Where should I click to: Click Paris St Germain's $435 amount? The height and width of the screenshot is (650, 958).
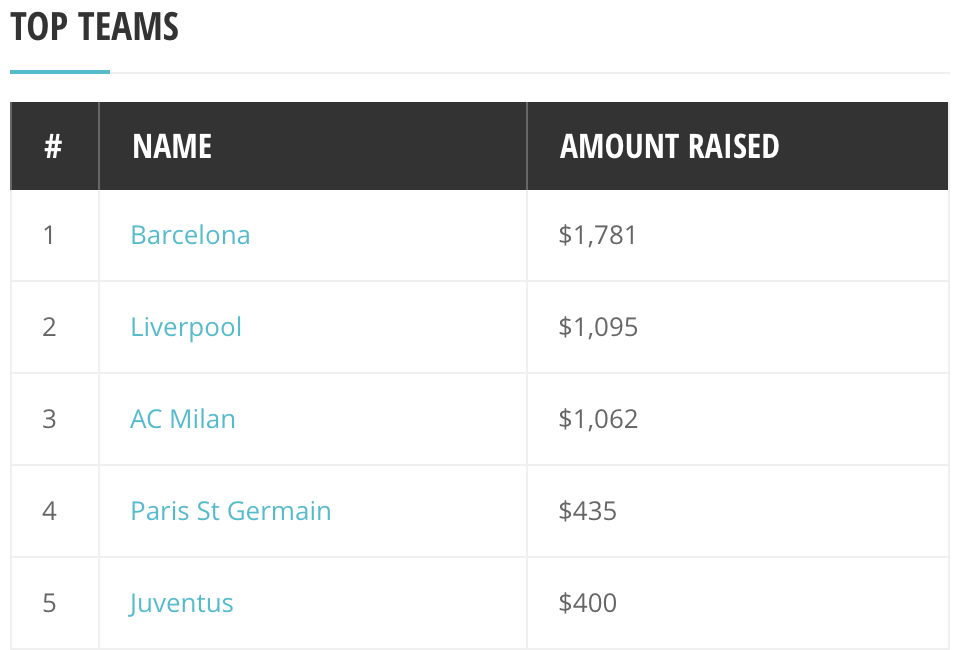(x=587, y=511)
